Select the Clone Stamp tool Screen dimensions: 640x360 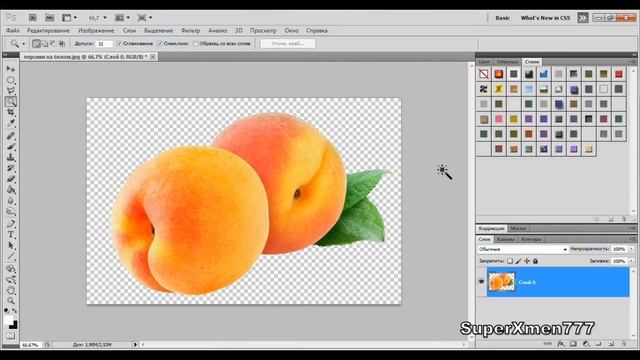coord(11,158)
